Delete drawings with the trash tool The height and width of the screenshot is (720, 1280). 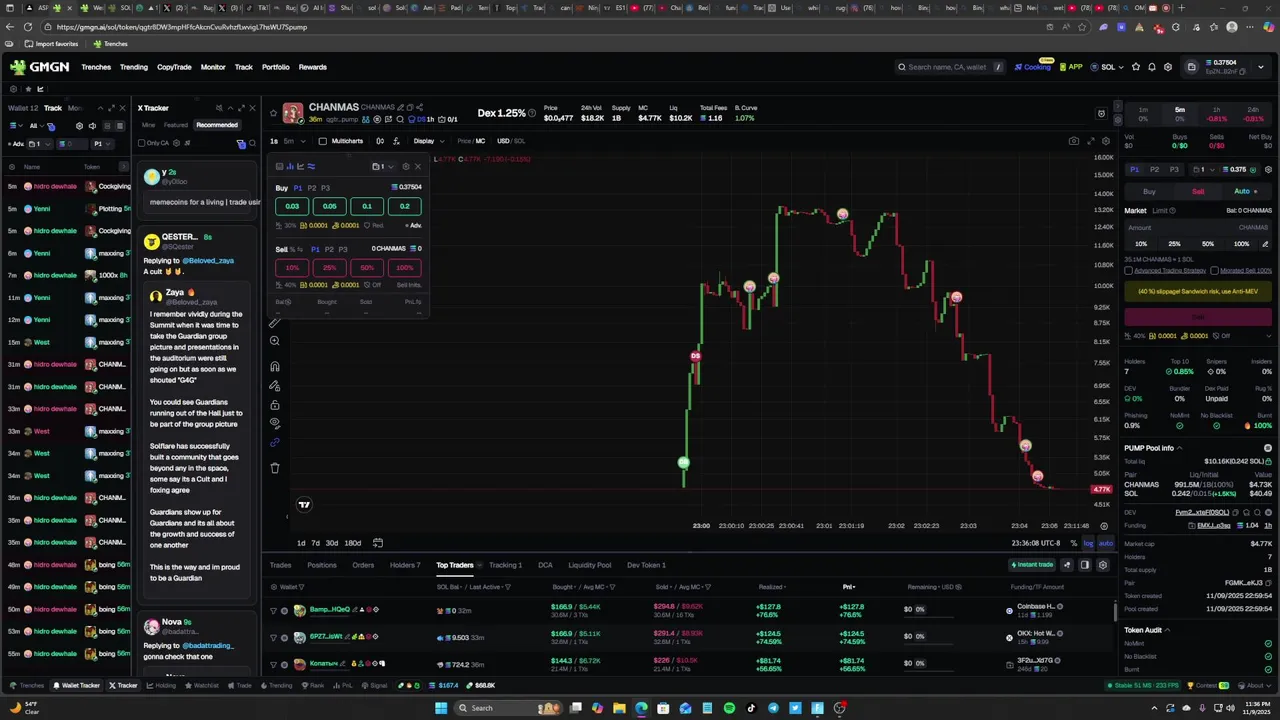275,467
